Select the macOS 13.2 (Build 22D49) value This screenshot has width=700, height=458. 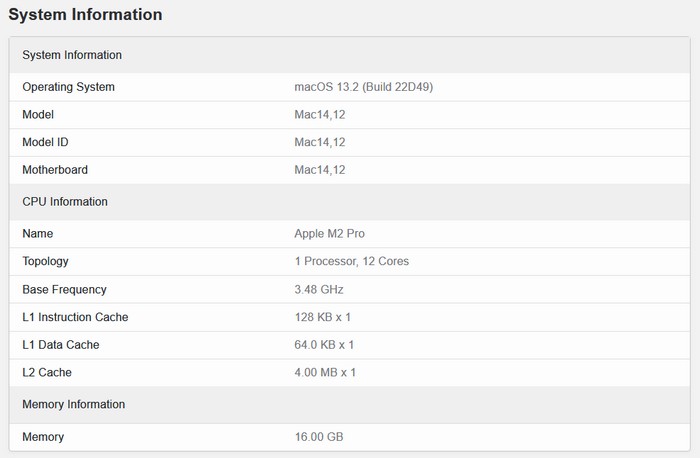[x=363, y=87]
